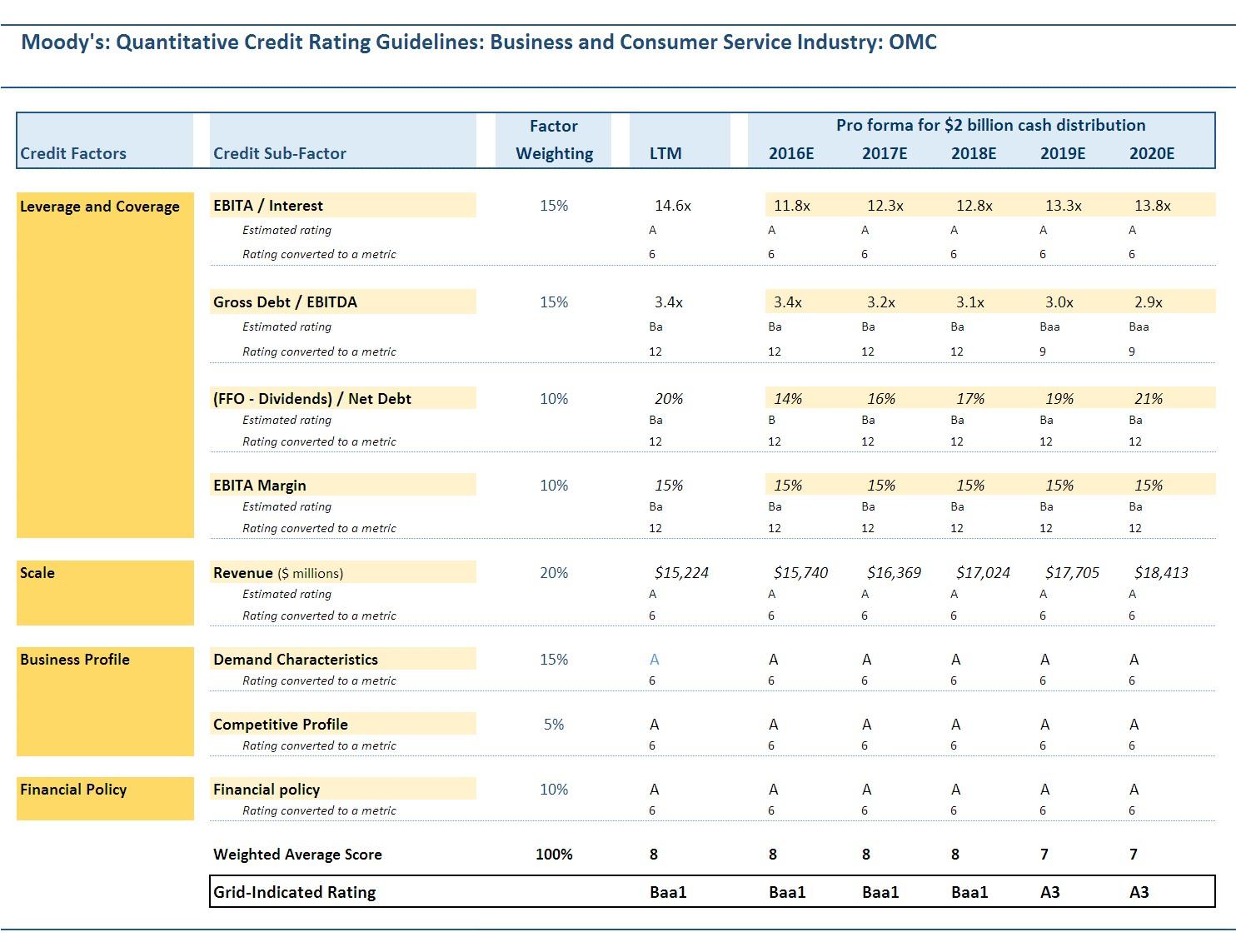Select the 2018E column header
Viewport: 1236px width, 952px height.
coord(974,153)
